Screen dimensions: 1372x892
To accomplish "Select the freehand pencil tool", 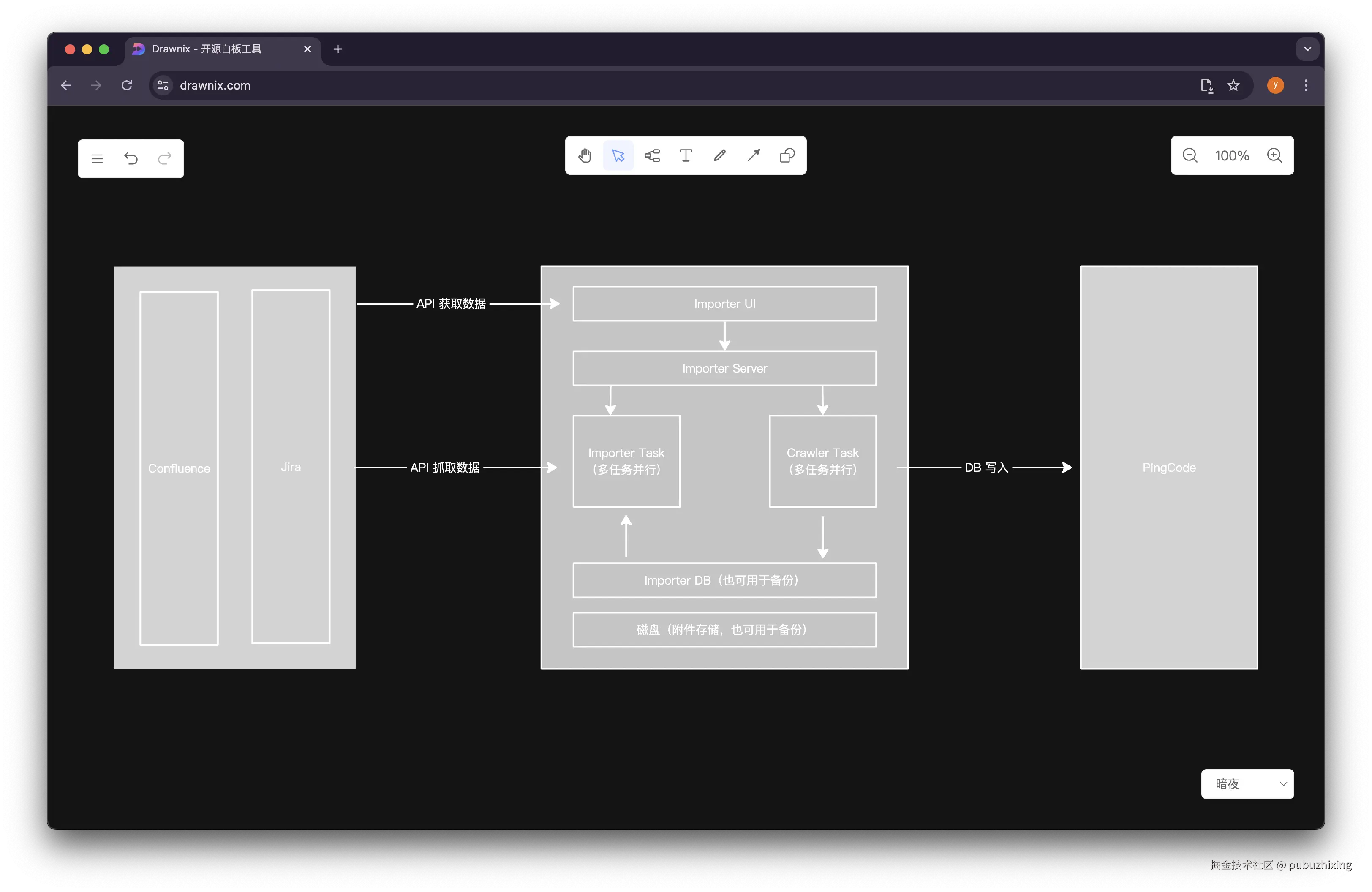I will click(x=719, y=155).
